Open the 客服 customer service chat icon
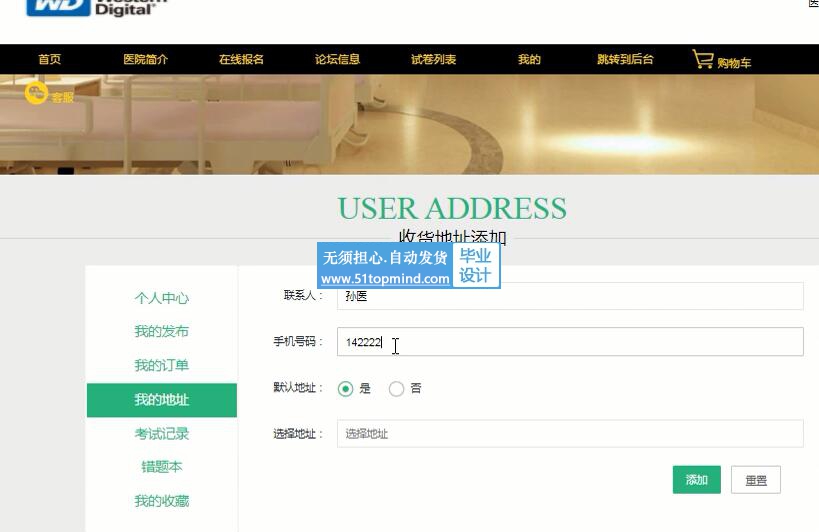Screen dimensions: 819x532 [x=37, y=93]
